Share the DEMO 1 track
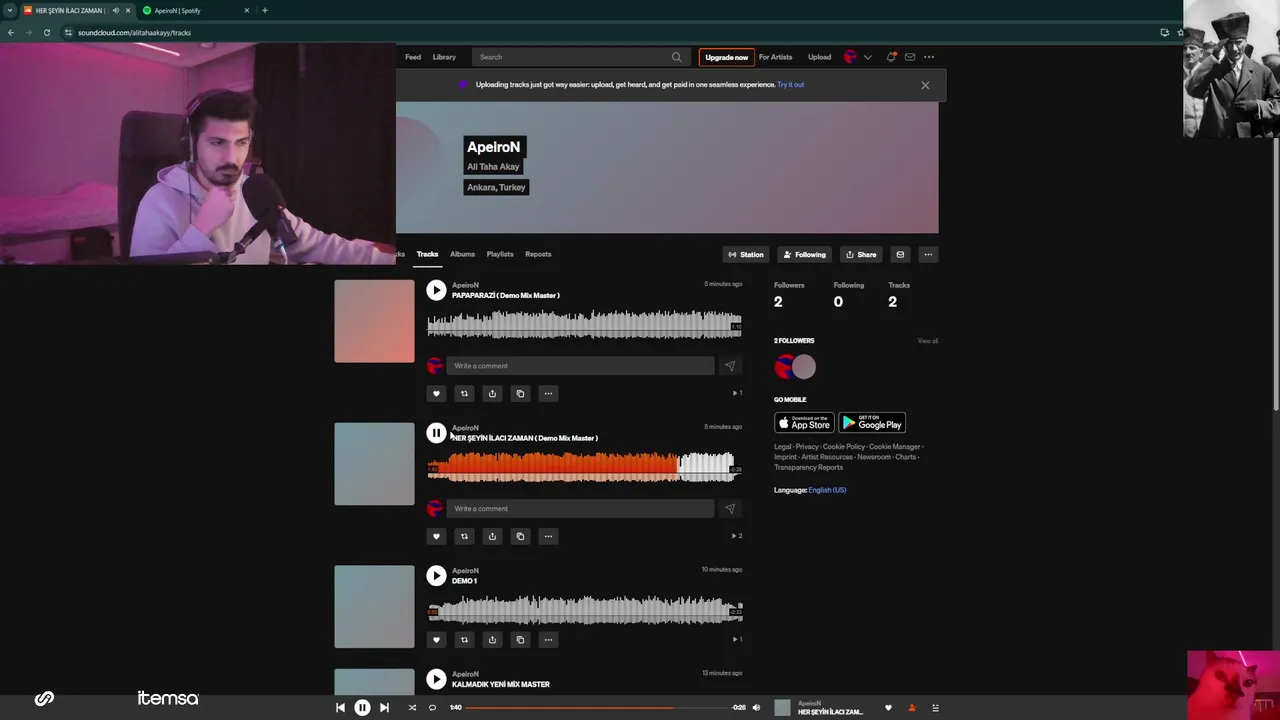This screenshot has height=720, width=1280. pyautogui.click(x=492, y=640)
